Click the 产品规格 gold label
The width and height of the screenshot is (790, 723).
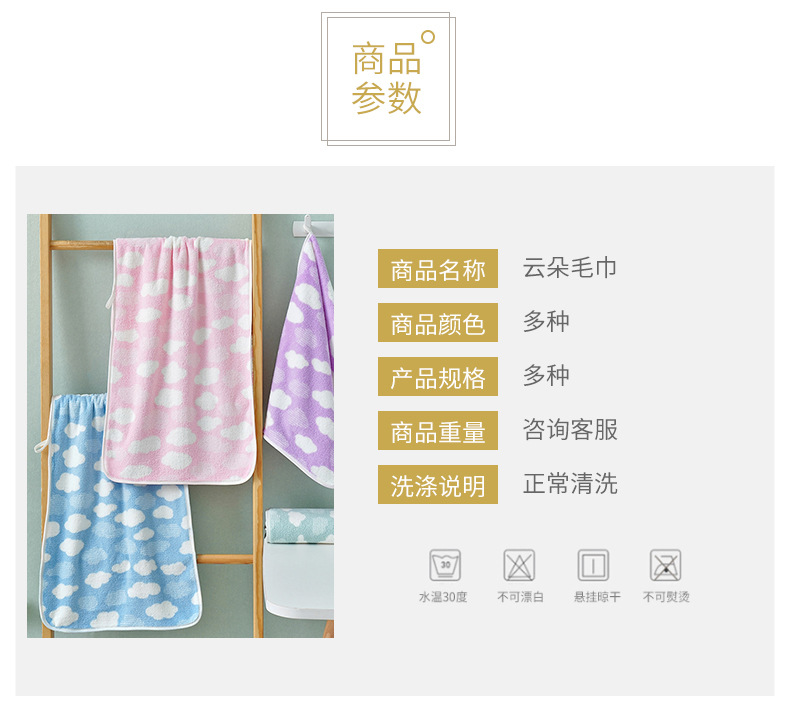(438, 376)
